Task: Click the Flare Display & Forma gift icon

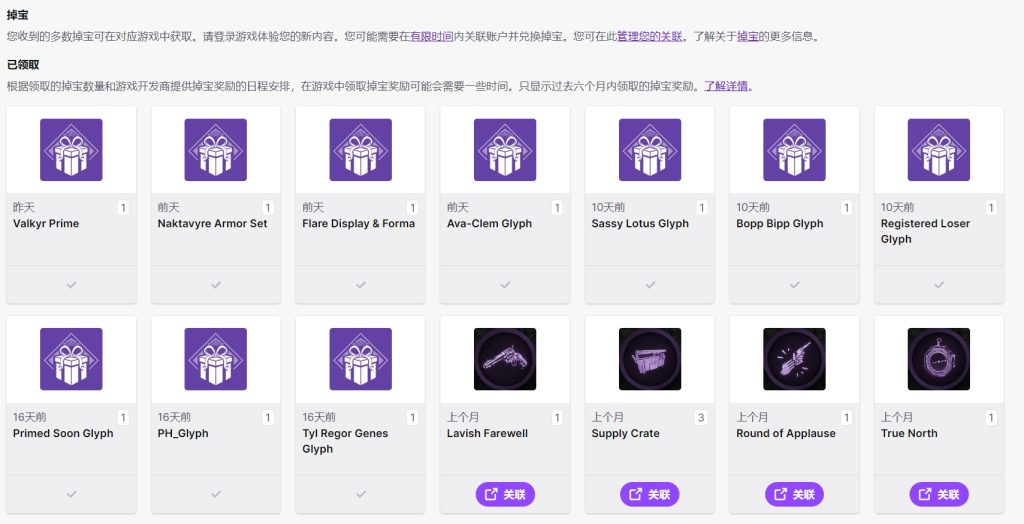Action: [x=360, y=150]
